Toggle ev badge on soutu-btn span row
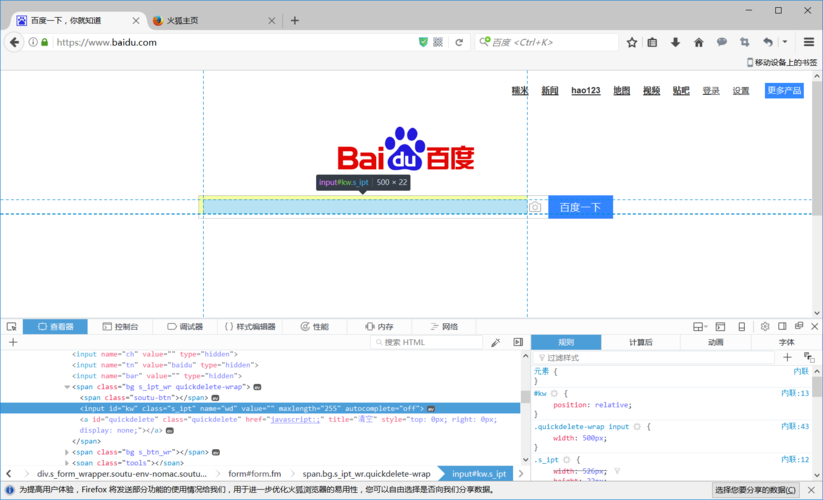 pyautogui.click(x=215, y=398)
